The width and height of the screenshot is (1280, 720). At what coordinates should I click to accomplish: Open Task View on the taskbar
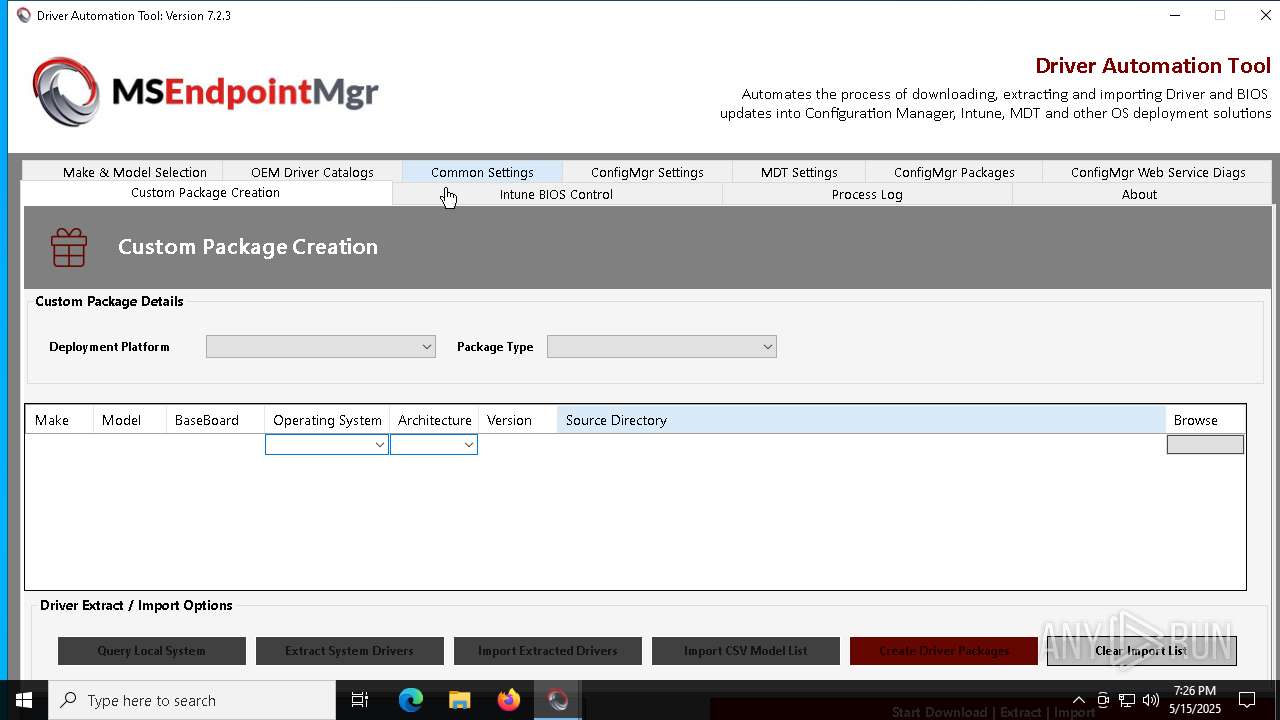(360, 700)
